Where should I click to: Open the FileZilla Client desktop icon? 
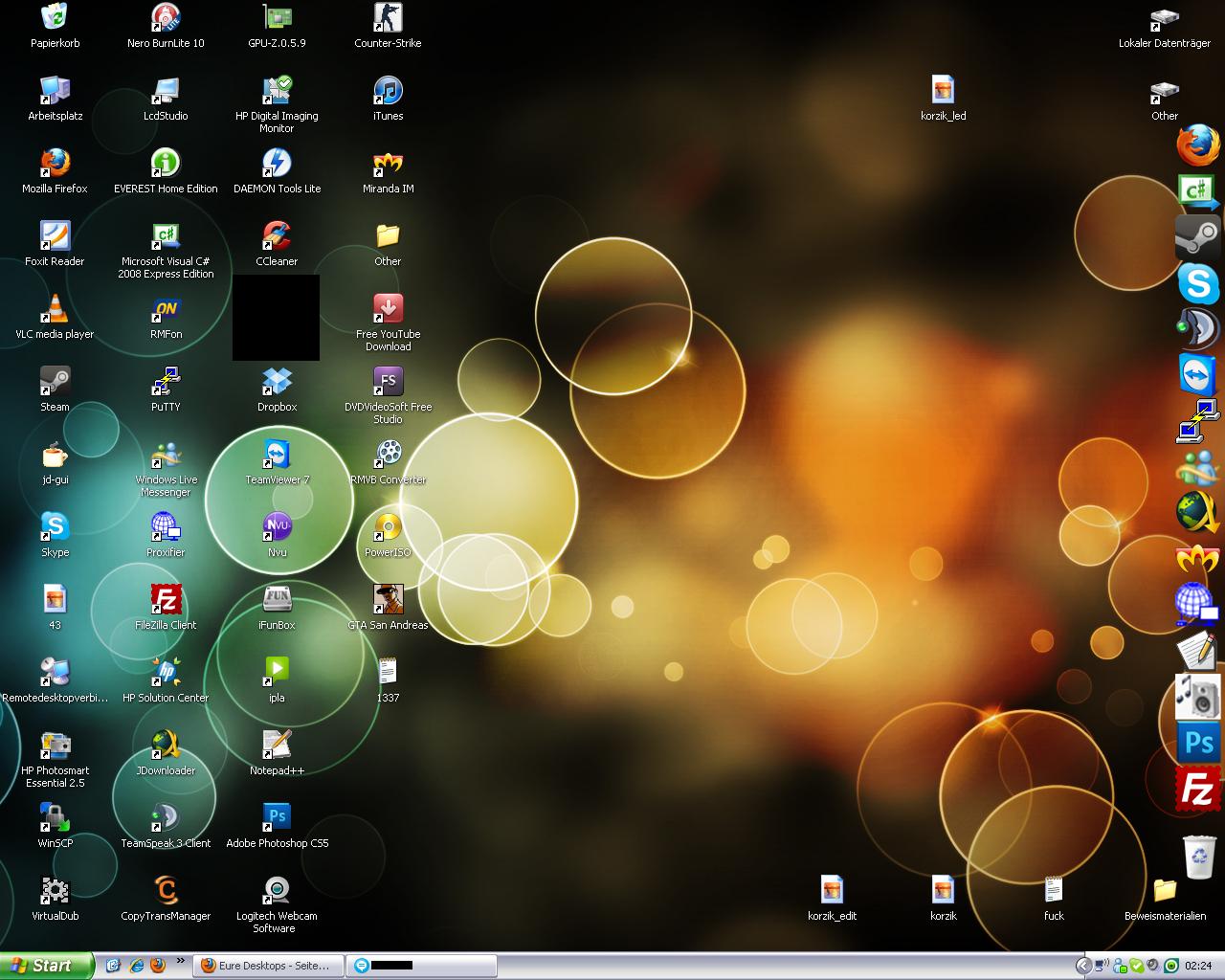tap(166, 600)
